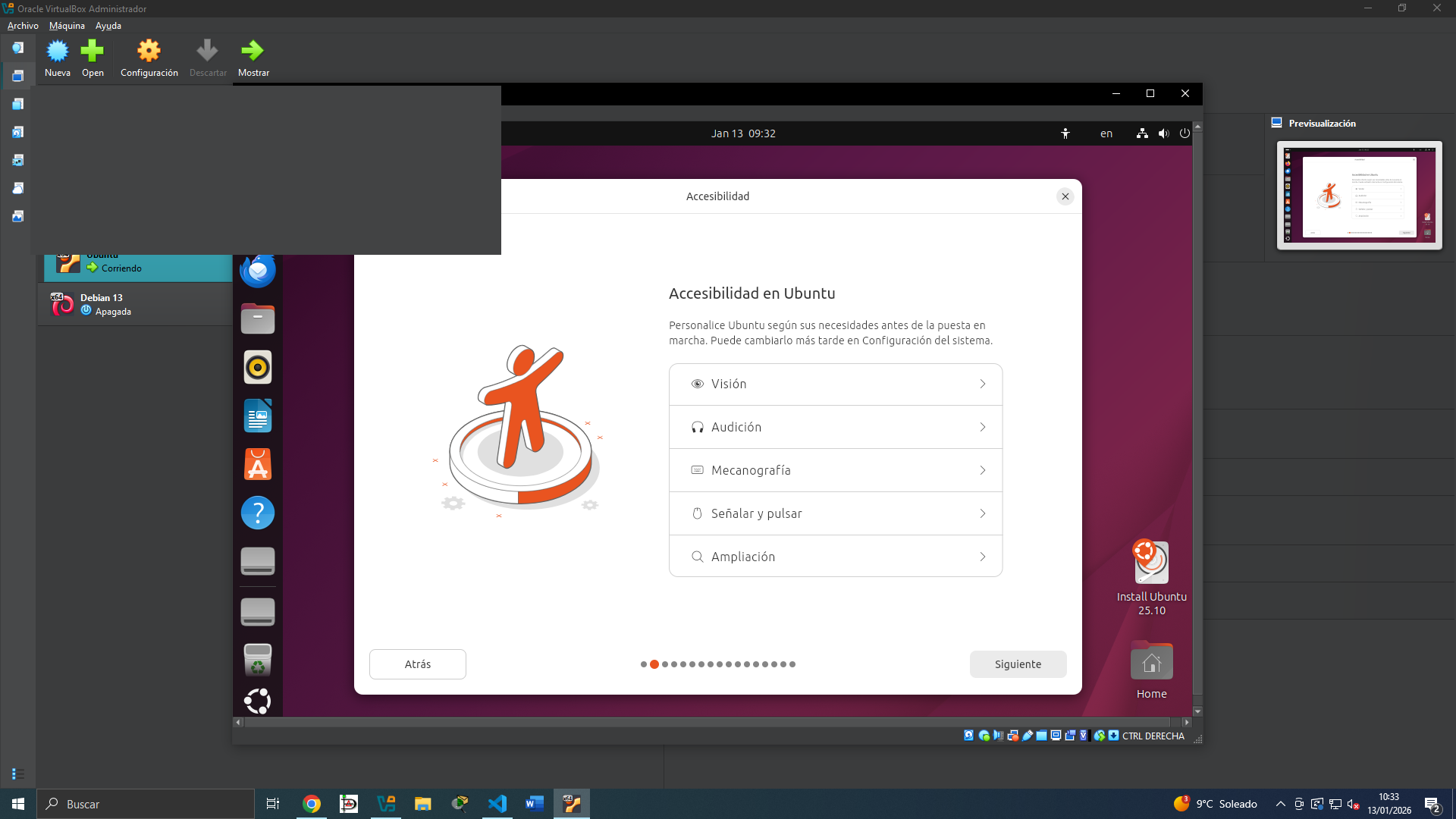Click the Atrás button
Viewport: 1456px width, 819px height.
[x=418, y=664]
